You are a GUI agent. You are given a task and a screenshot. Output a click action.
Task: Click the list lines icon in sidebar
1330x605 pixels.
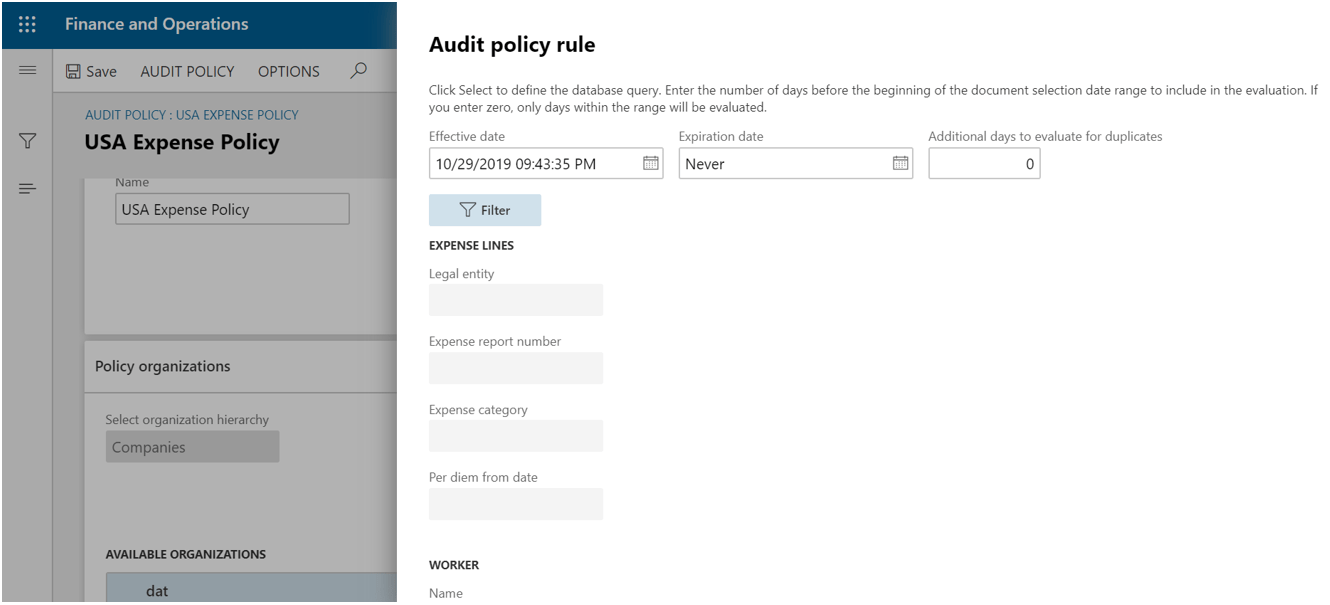28,189
